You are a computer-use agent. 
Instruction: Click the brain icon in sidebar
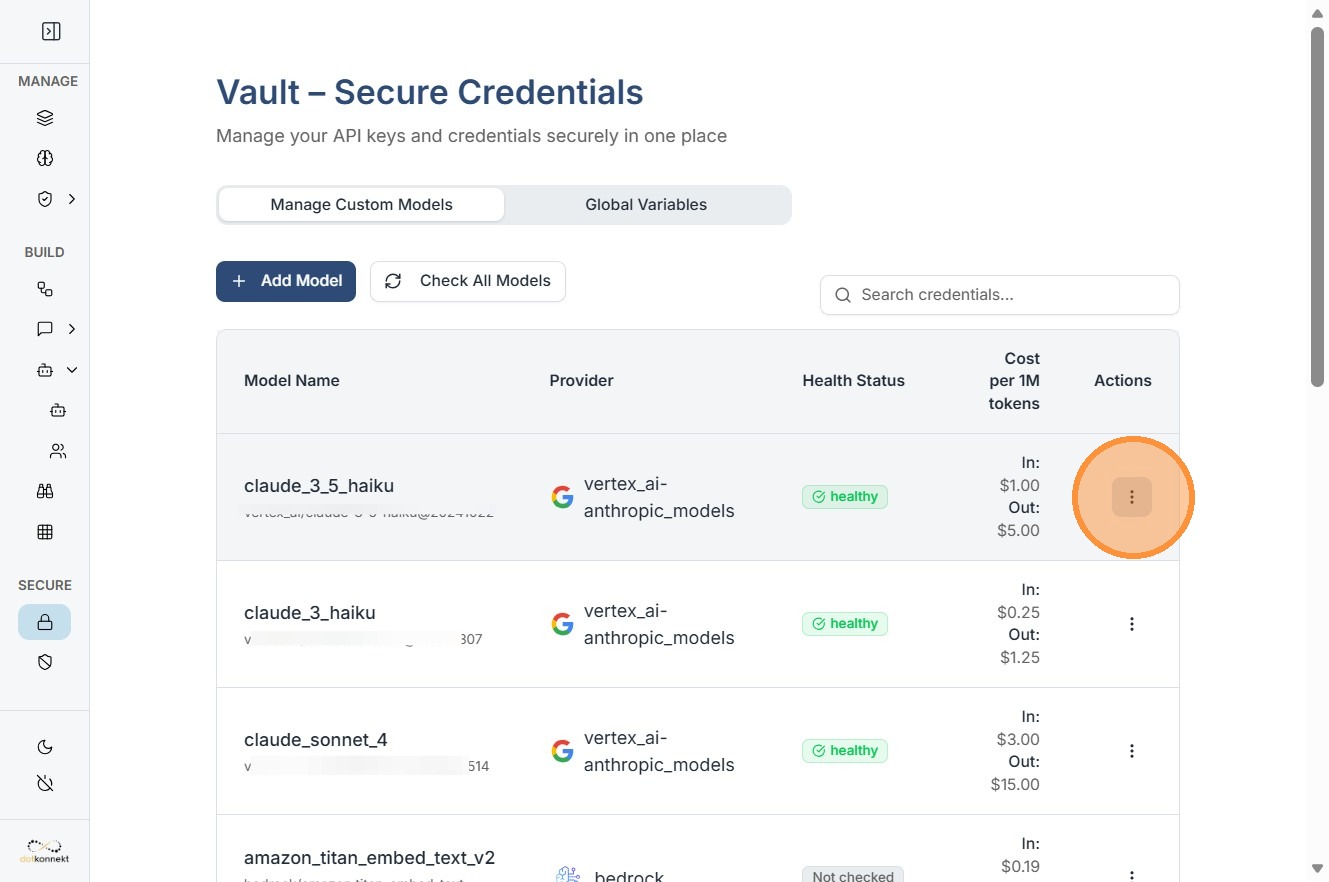(x=45, y=158)
